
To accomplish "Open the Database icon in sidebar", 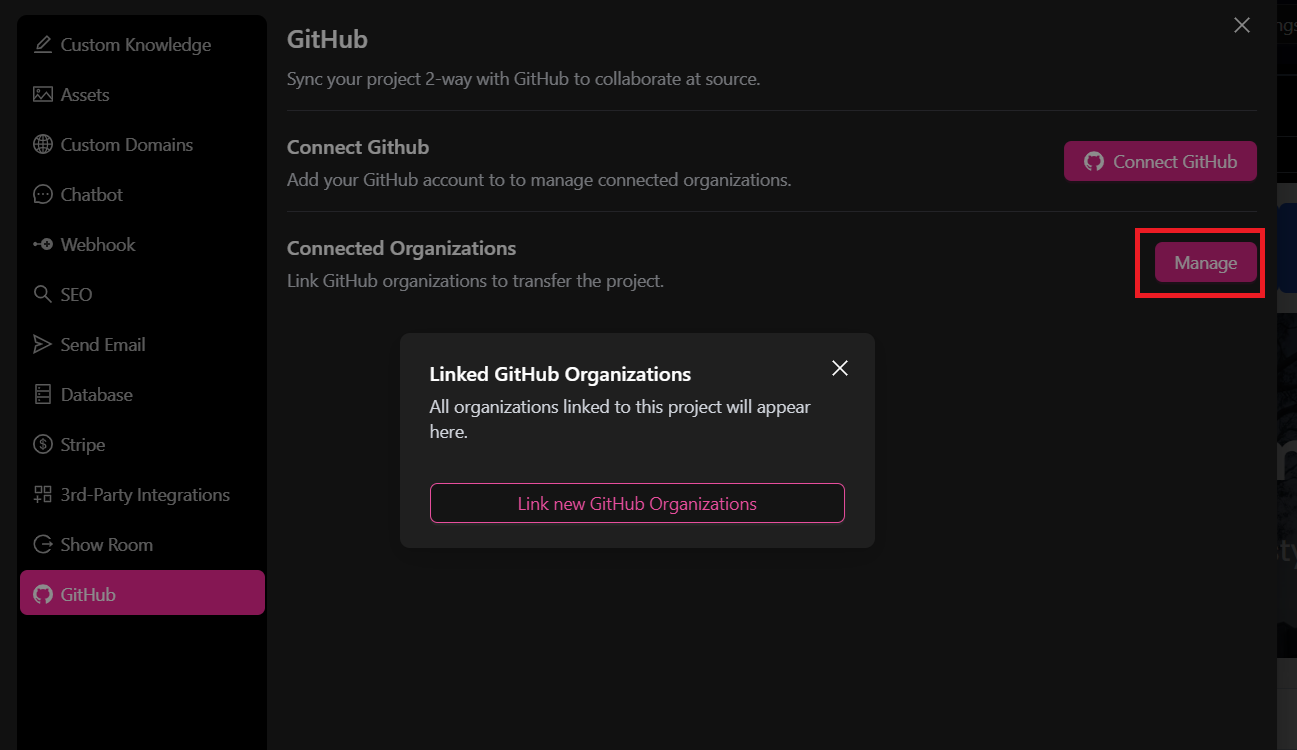I will point(42,395).
